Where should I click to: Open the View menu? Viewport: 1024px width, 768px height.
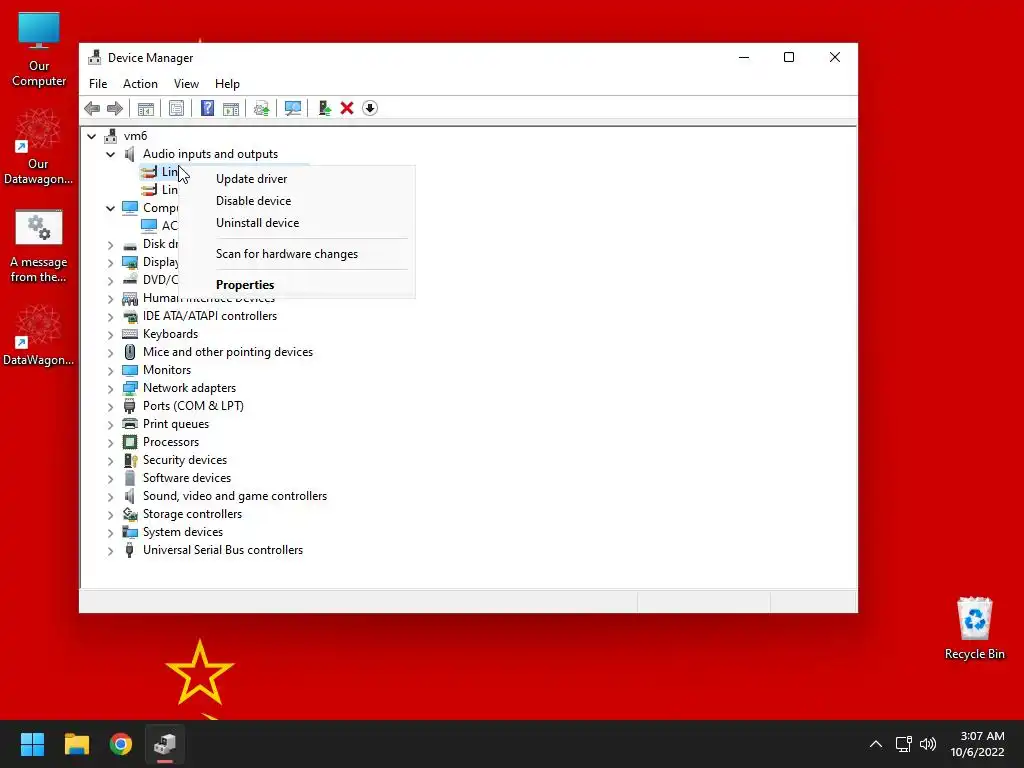[x=186, y=84]
